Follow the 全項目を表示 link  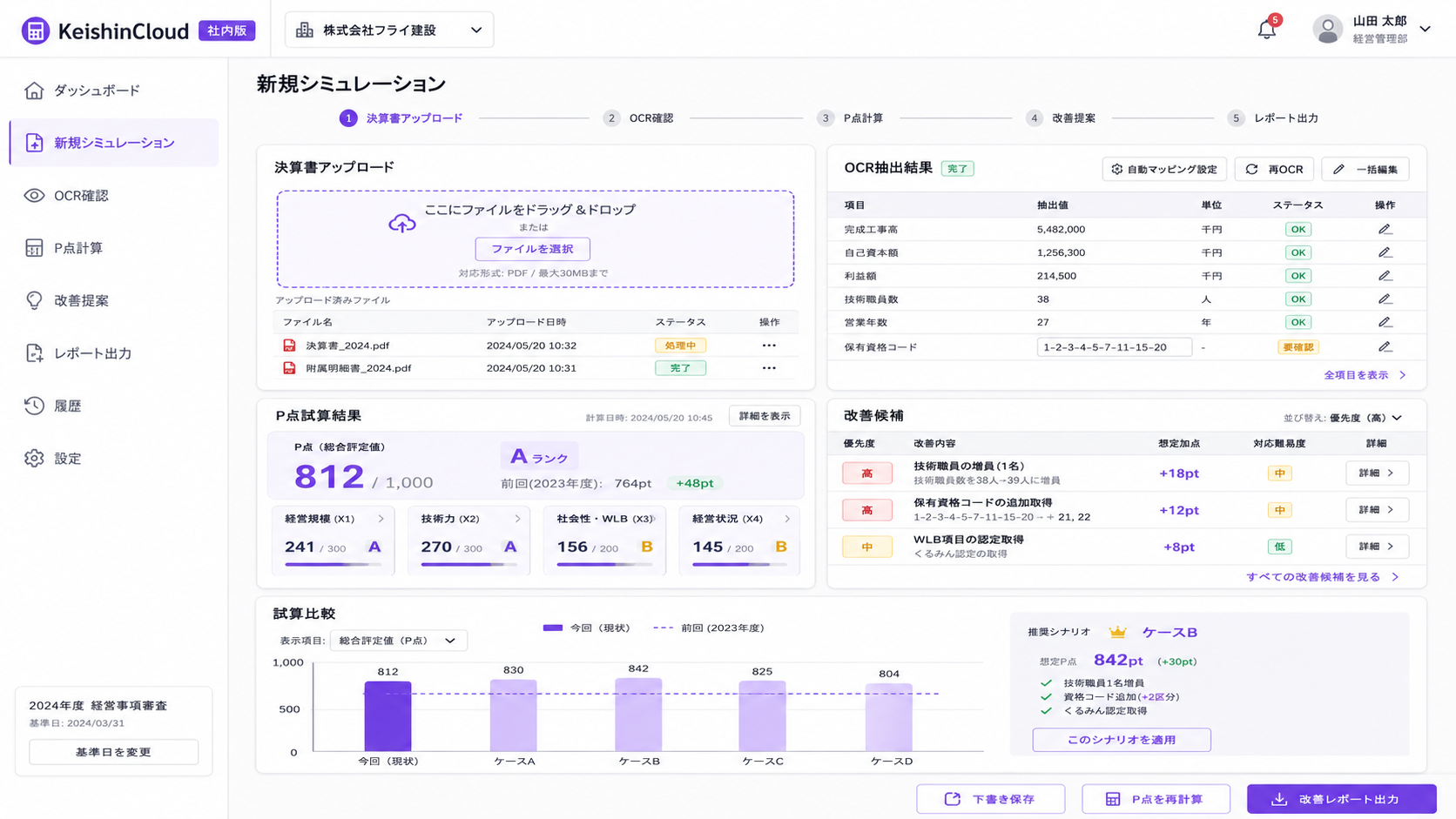pos(1365,375)
